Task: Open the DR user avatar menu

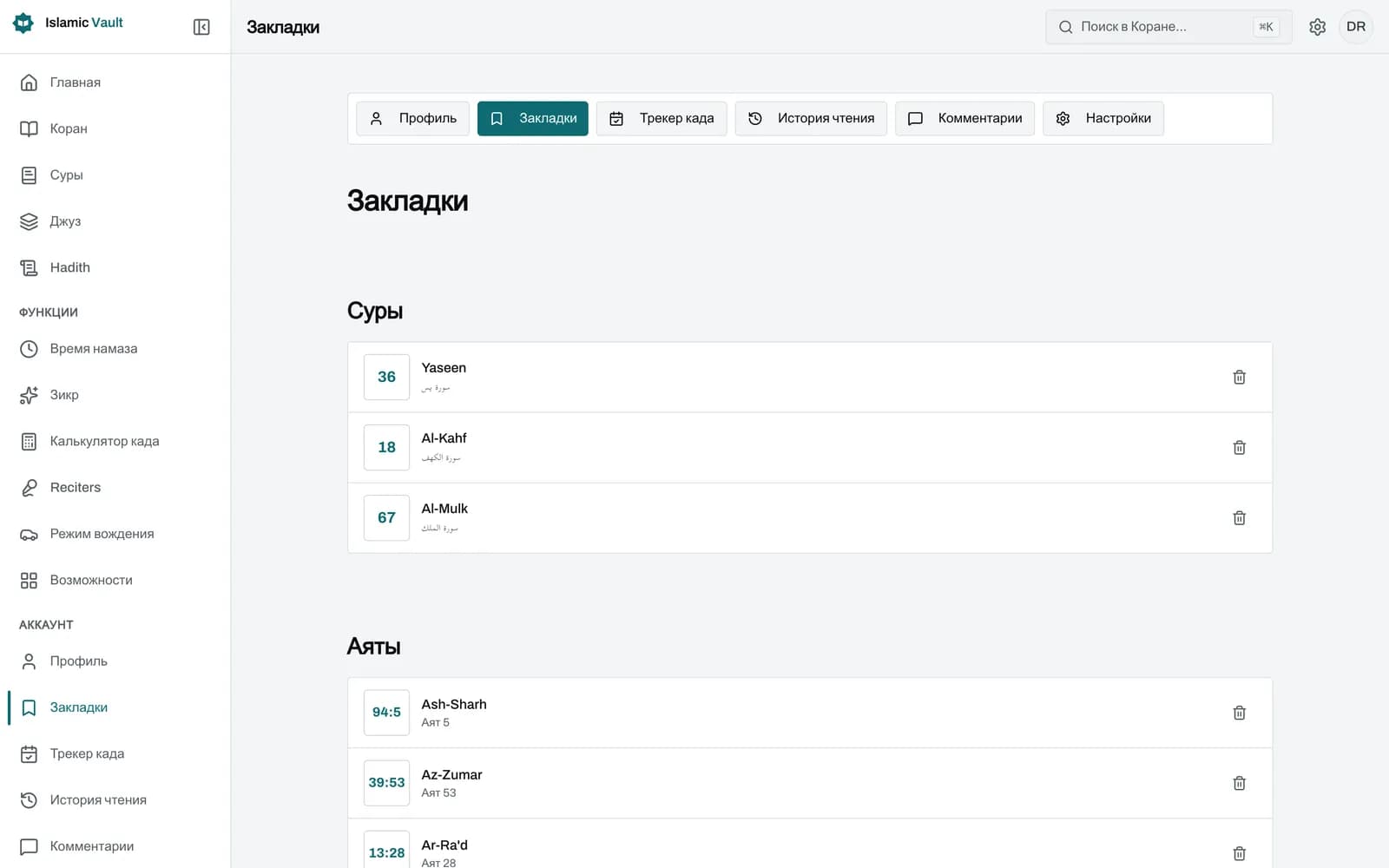Action: [1356, 27]
